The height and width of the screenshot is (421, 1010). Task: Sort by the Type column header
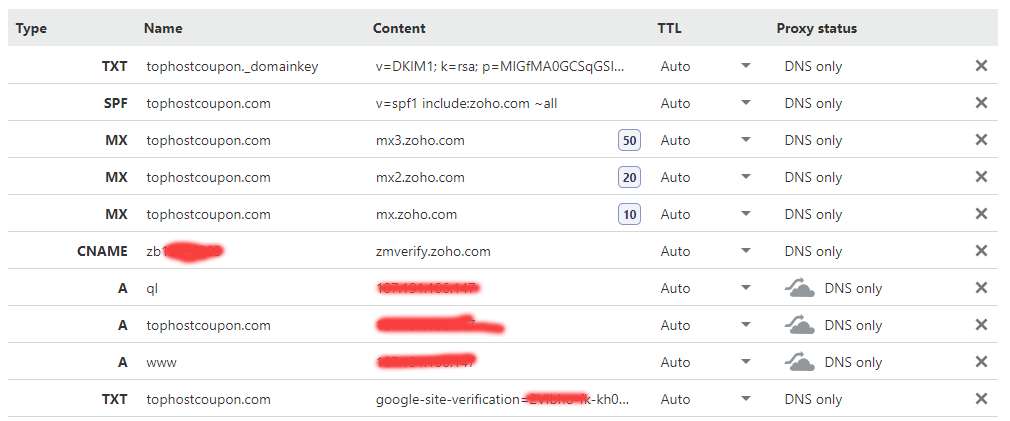pyautogui.click(x=32, y=28)
